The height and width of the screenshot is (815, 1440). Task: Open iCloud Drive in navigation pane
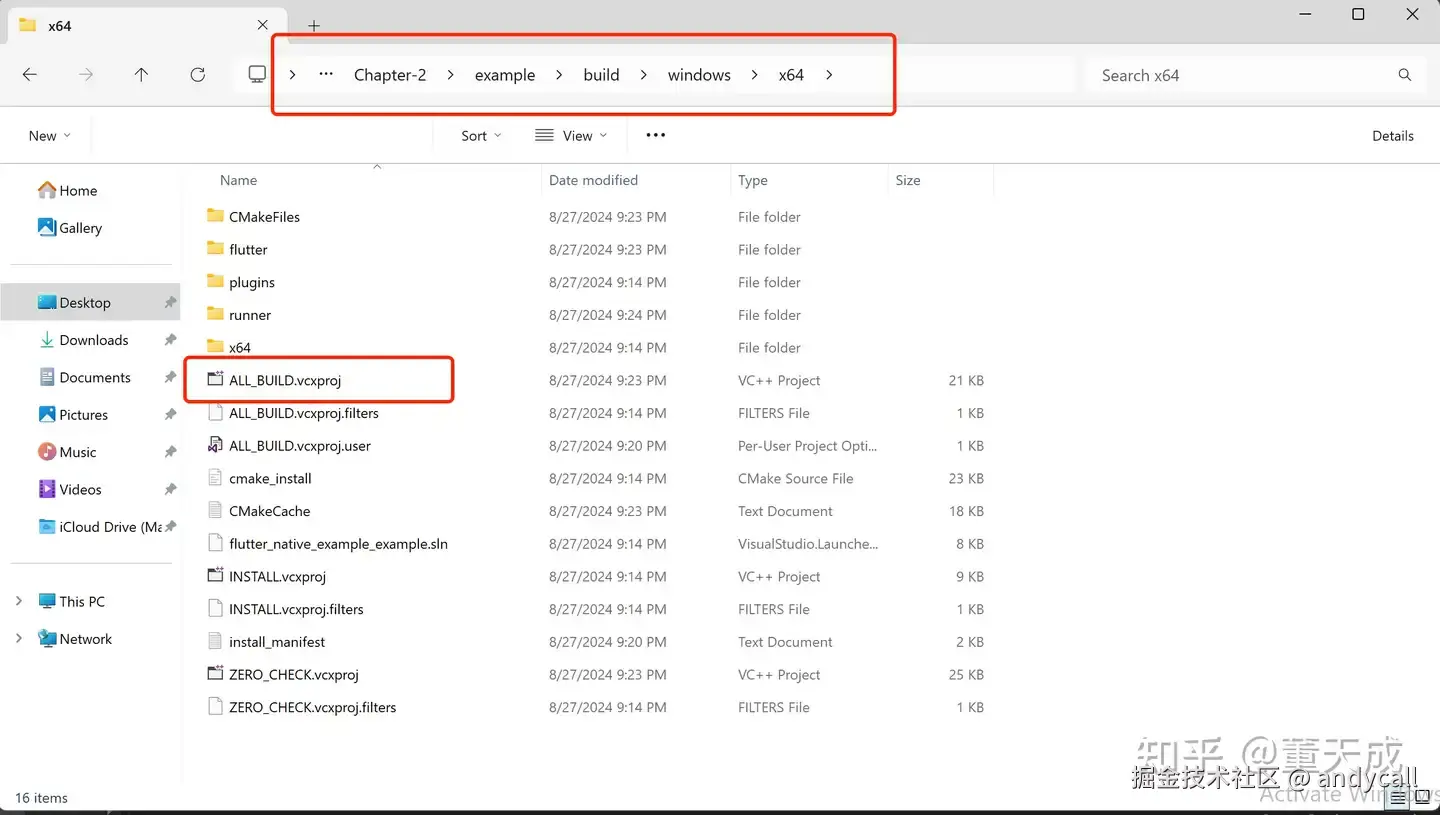coord(100,526)
